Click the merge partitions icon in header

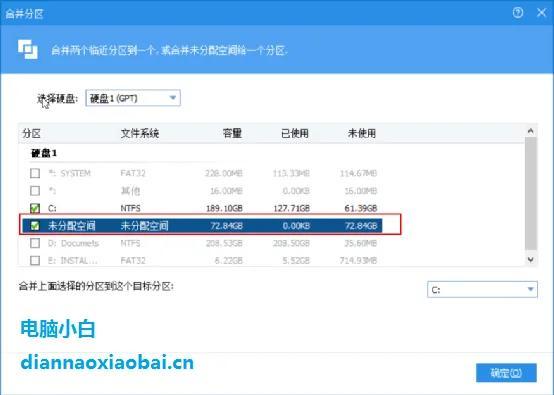click(x=28, y=49)
